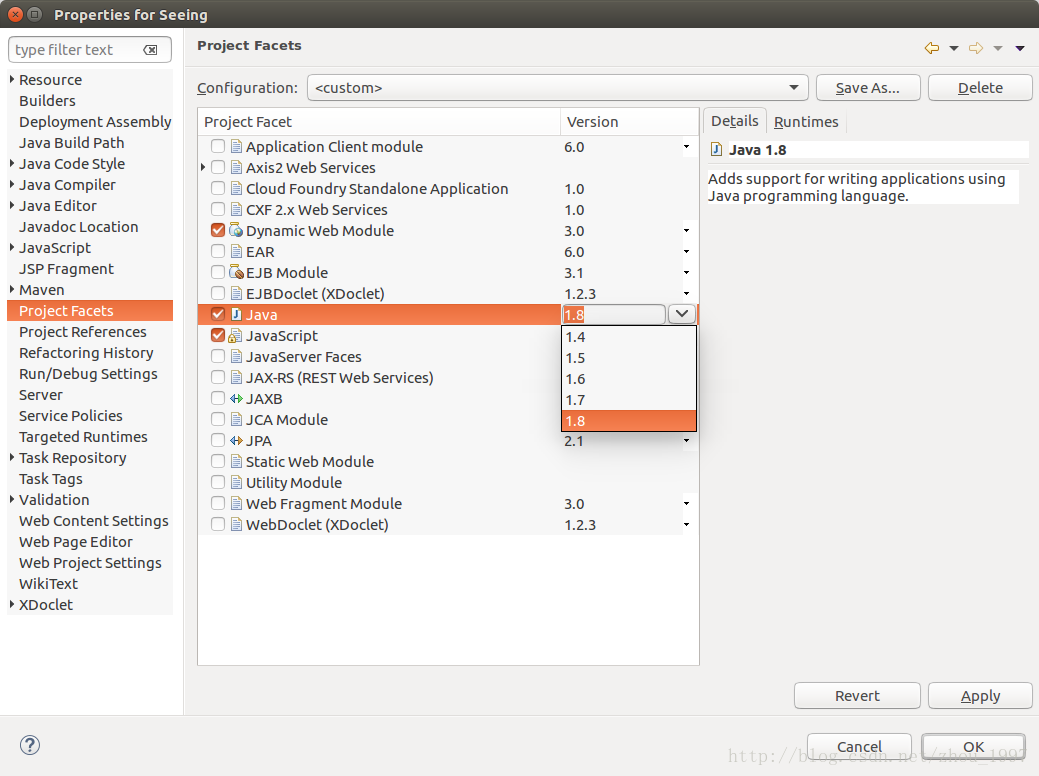
Task: Check the EAR facet checkbox
Action: (218, 252)
